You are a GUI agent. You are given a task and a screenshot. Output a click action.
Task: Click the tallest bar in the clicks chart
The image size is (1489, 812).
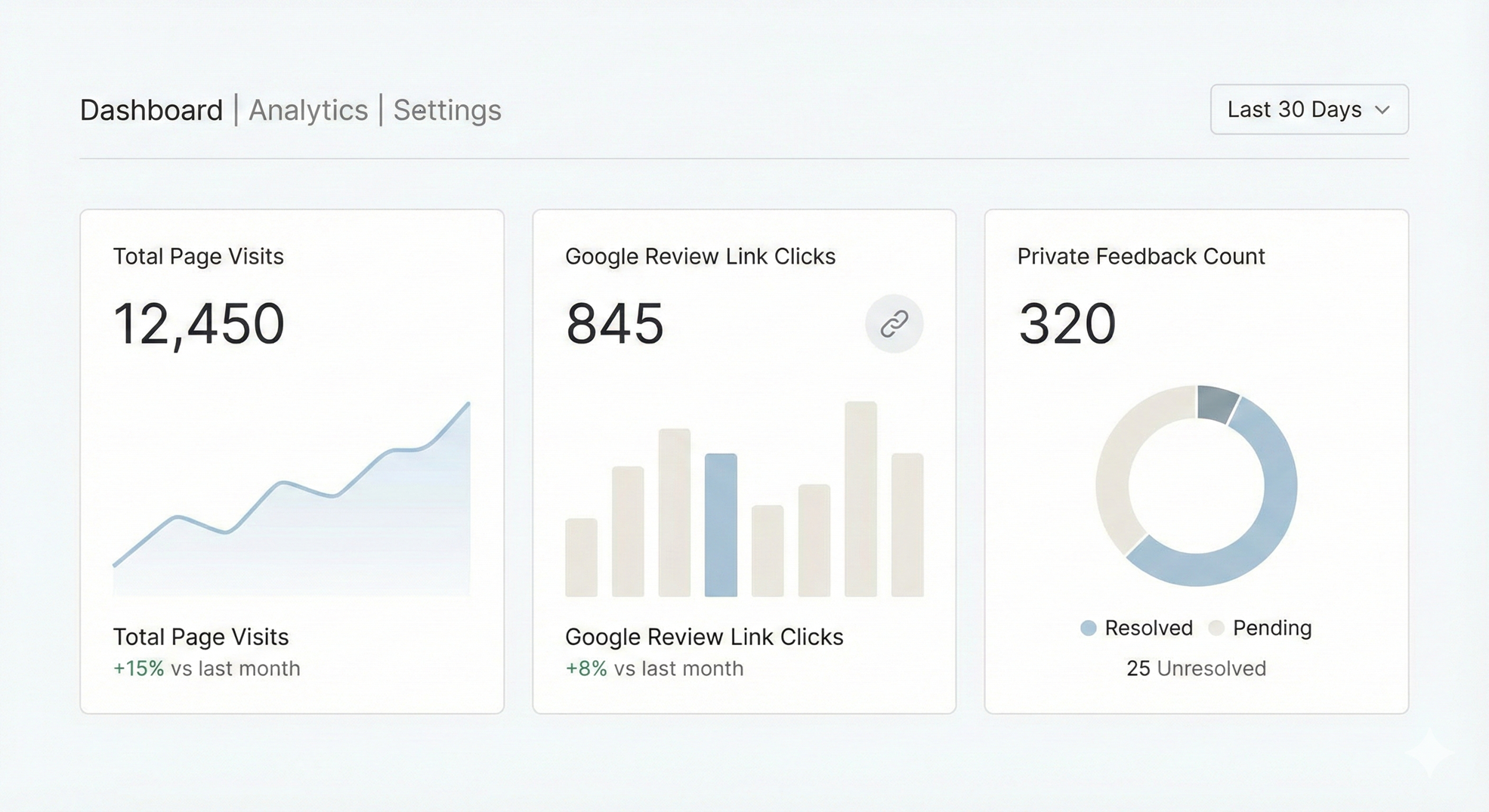(860, 499)
